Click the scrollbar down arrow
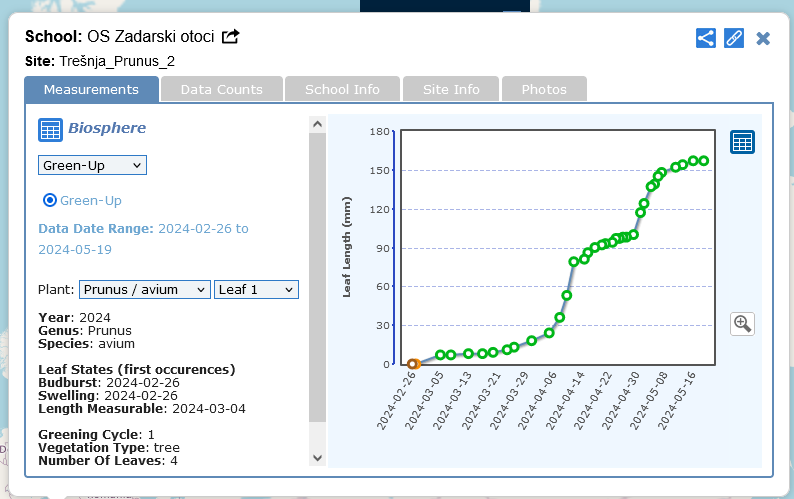794x499 pixels. (x=318, y=457)
